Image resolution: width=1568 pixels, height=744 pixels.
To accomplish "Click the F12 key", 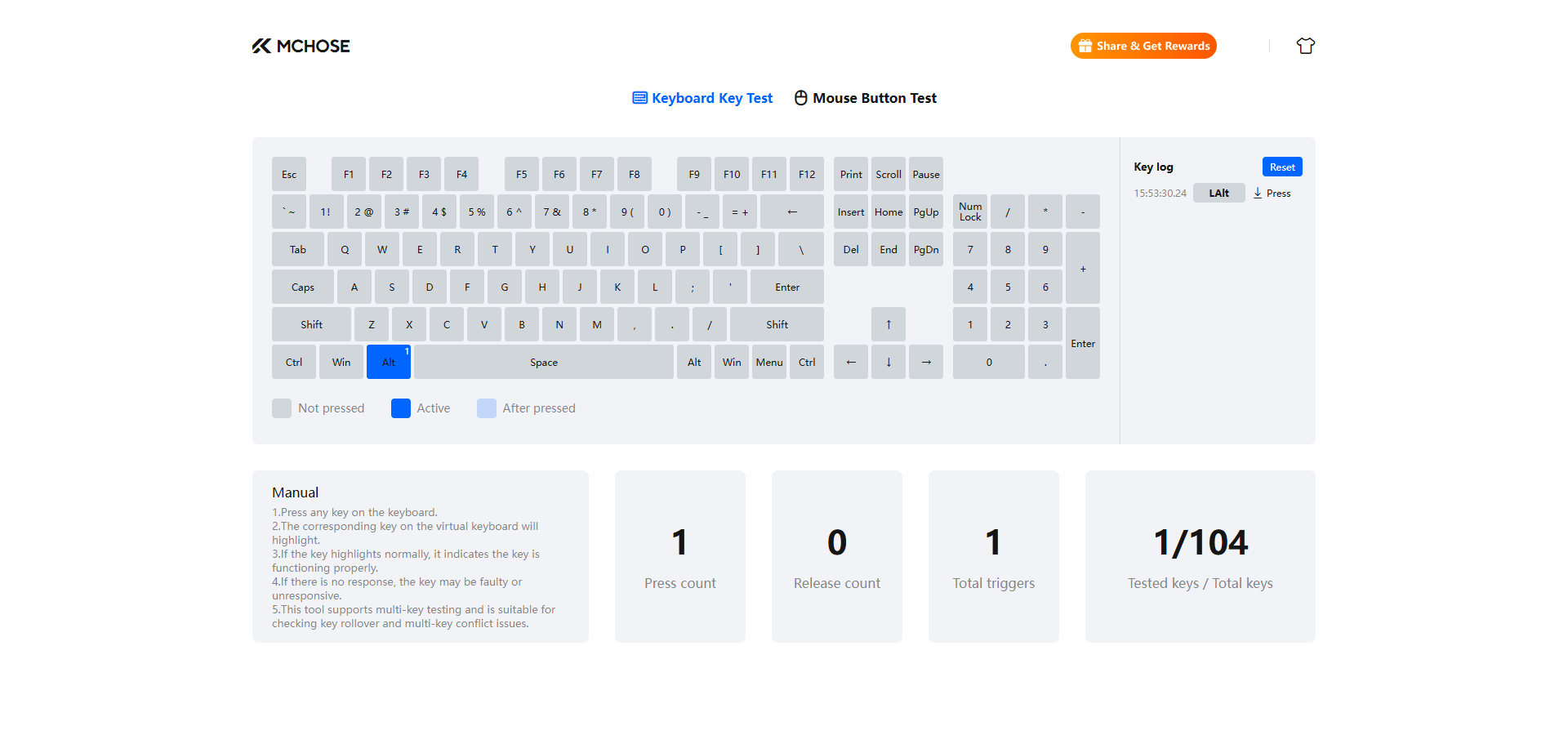I will 807,174.
